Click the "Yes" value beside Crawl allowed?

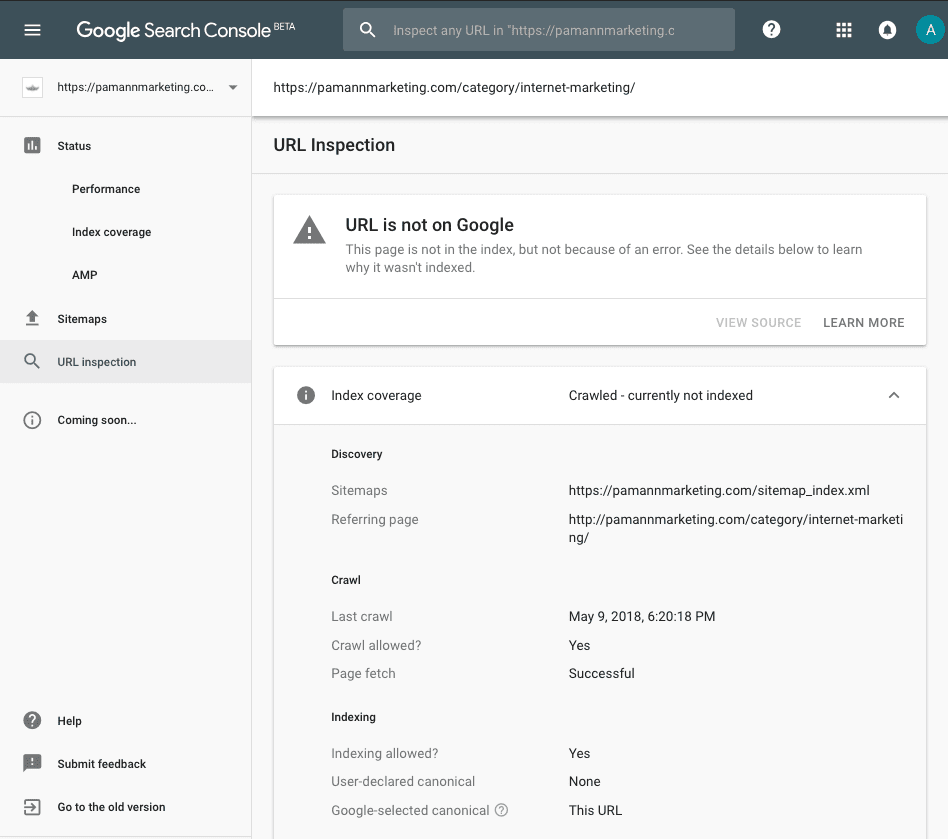click(x=579, y=645)
